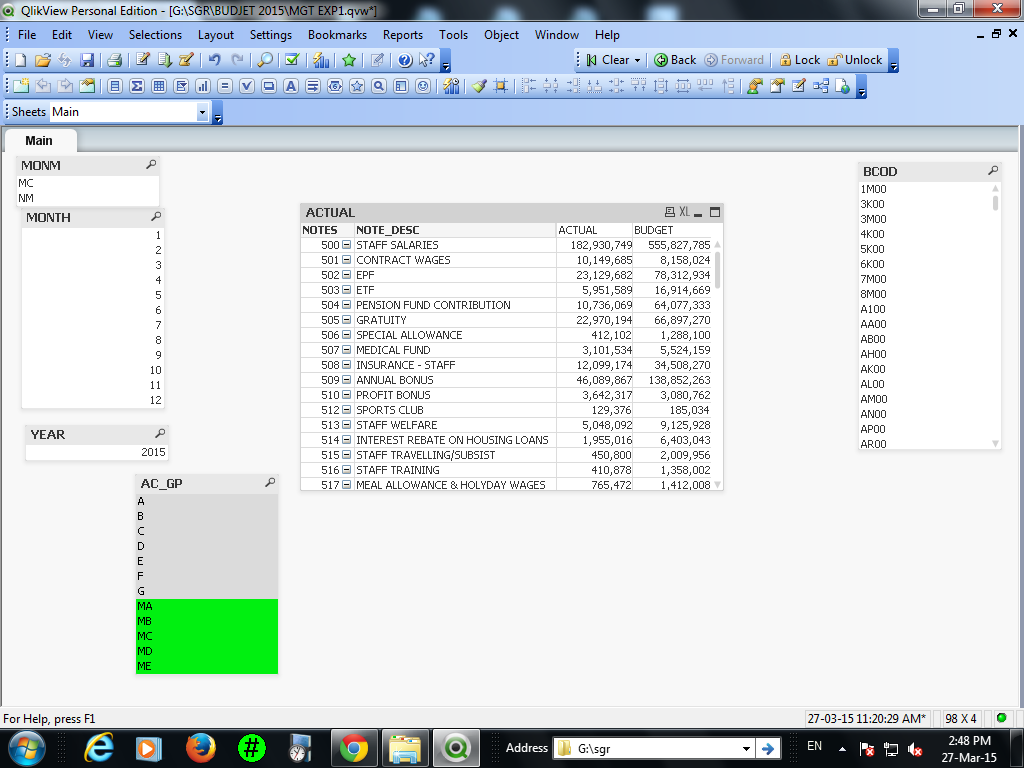The image size is (1024, 768).
Task: Switch to the Main sheet tab
Action: coord(39,140)
